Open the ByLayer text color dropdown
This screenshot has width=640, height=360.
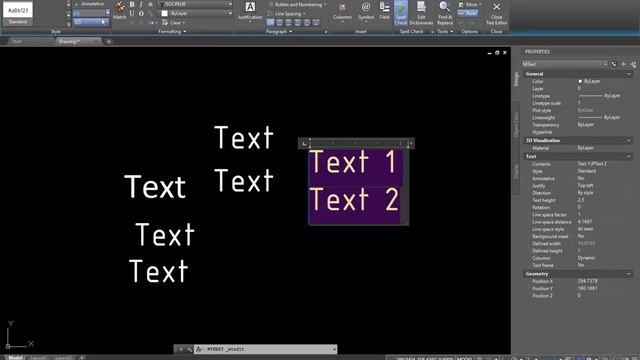point(196,13)
